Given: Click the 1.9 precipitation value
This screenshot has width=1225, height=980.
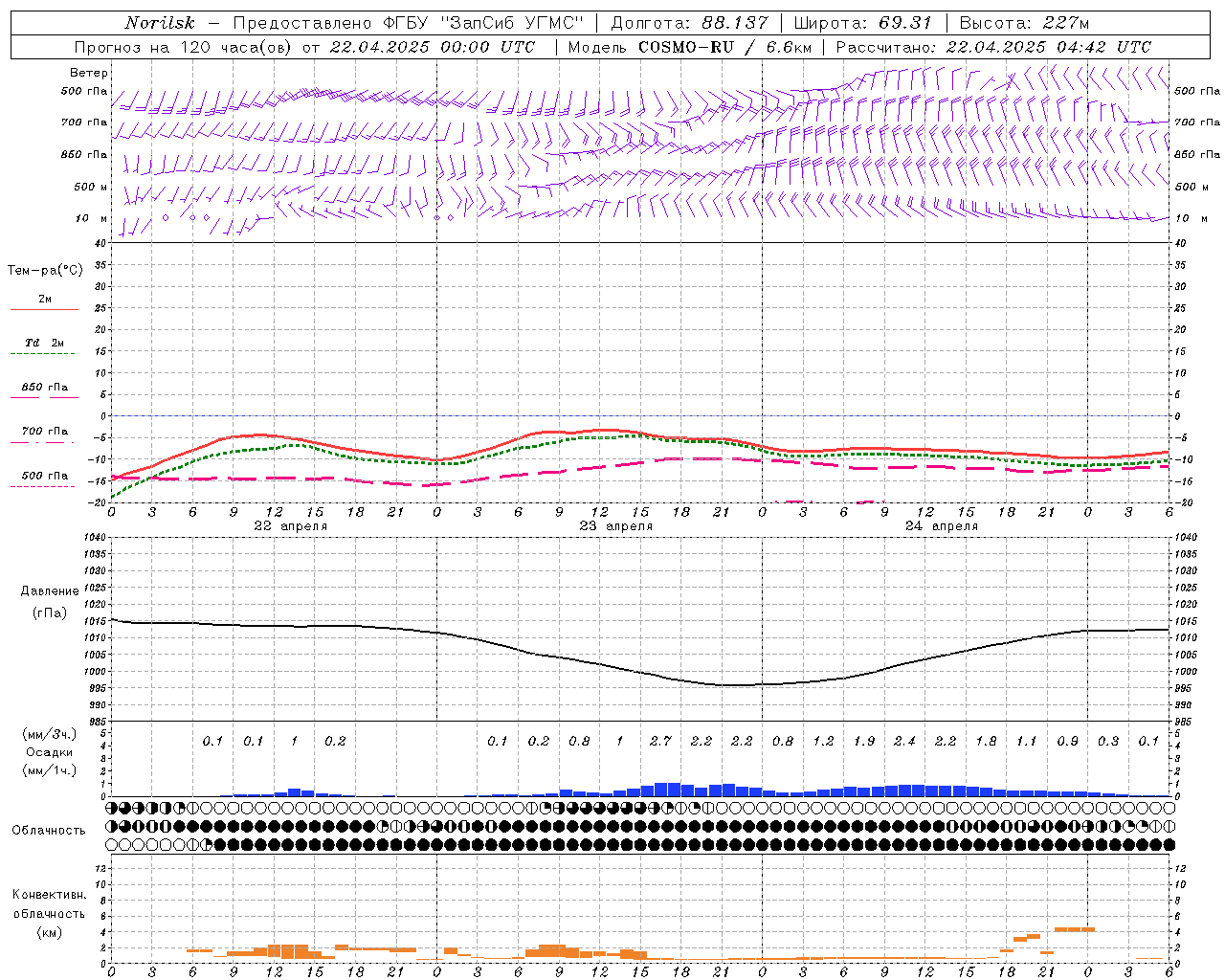Looking at the screenshot, I should 863,741.
